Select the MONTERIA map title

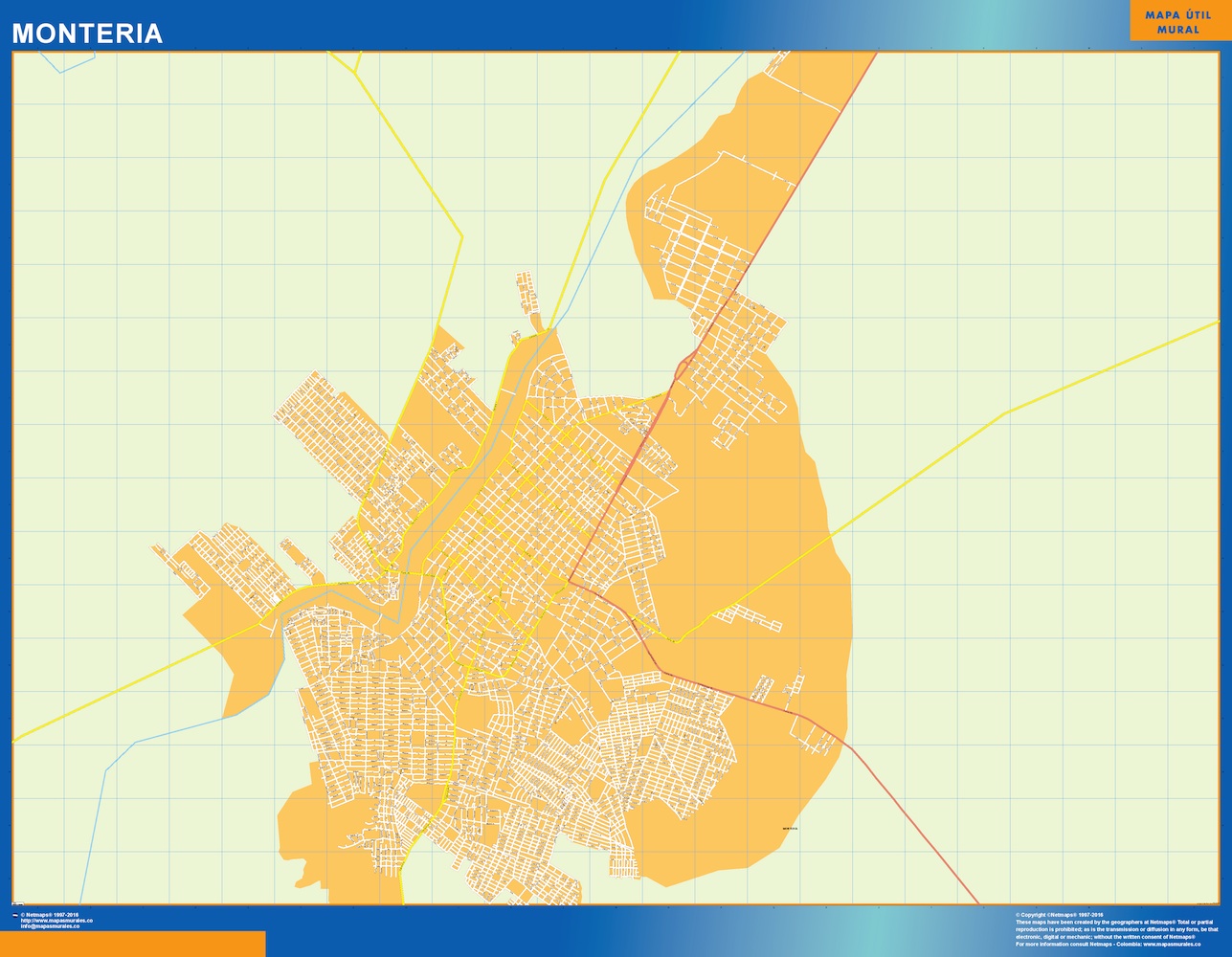tap(87, 33)
